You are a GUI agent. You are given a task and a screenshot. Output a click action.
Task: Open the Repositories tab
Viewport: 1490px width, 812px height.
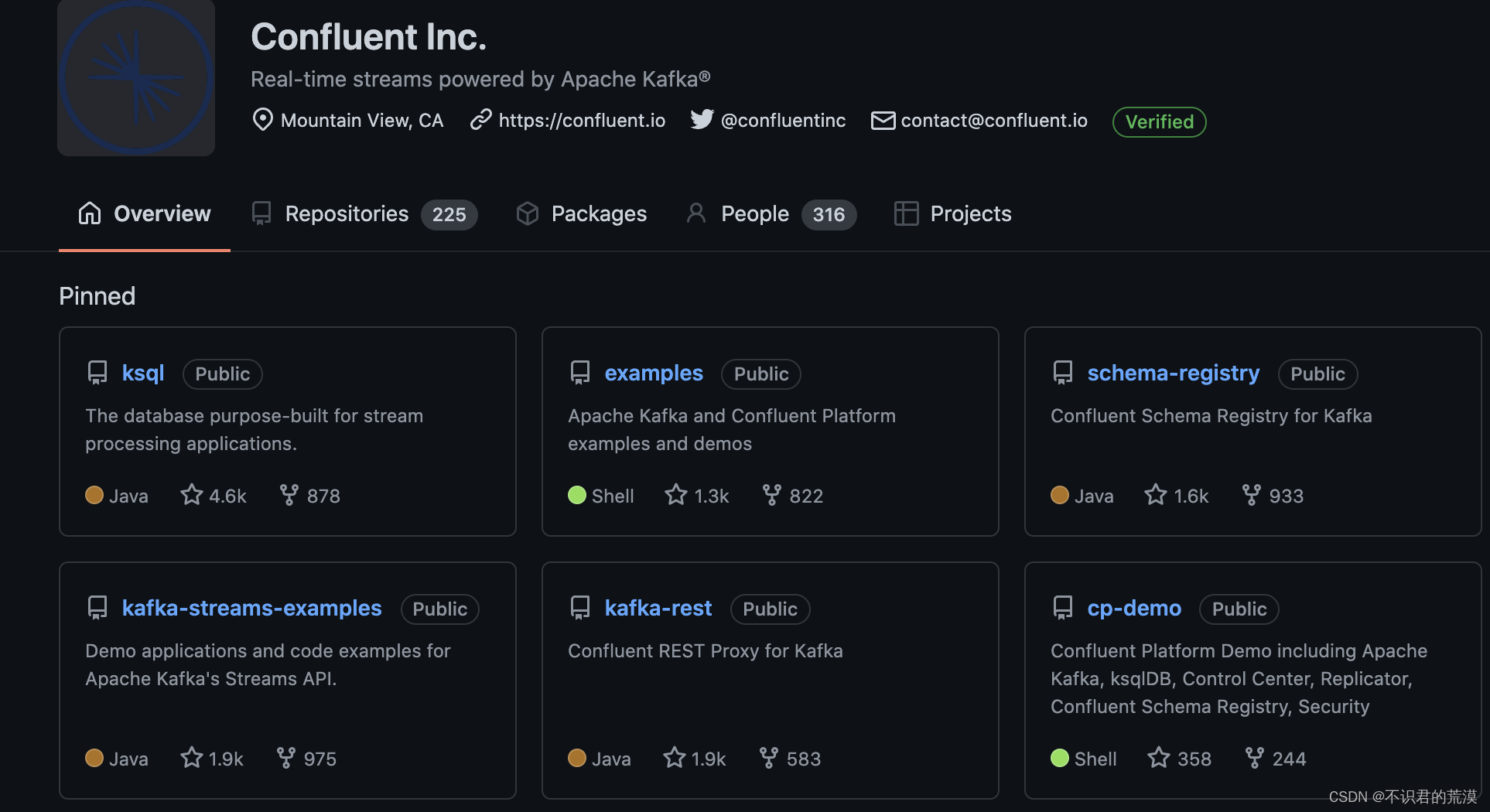pos(347,214)
